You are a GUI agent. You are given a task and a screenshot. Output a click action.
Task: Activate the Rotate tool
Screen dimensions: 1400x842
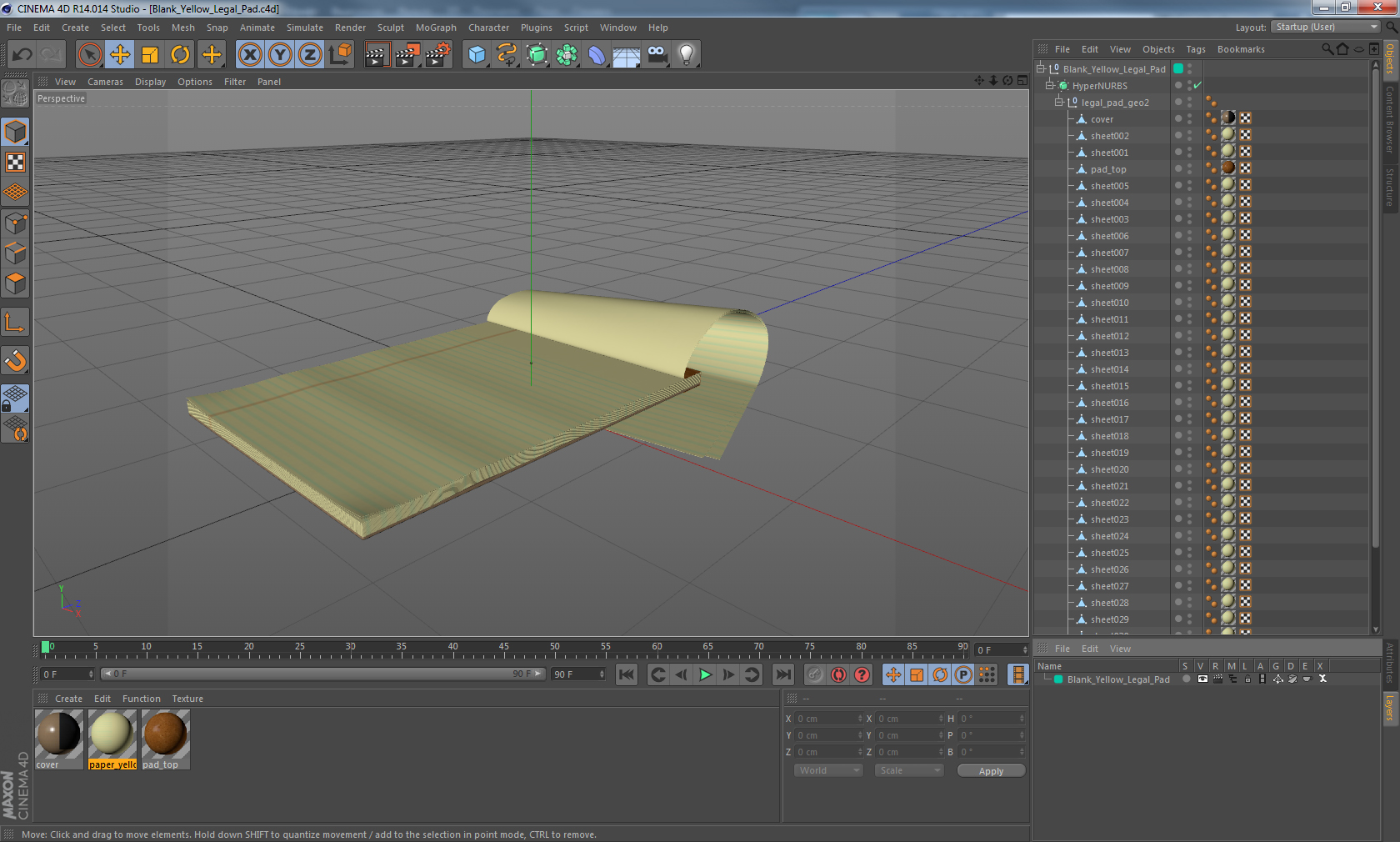pyautogui.click(x=180, y=55)
